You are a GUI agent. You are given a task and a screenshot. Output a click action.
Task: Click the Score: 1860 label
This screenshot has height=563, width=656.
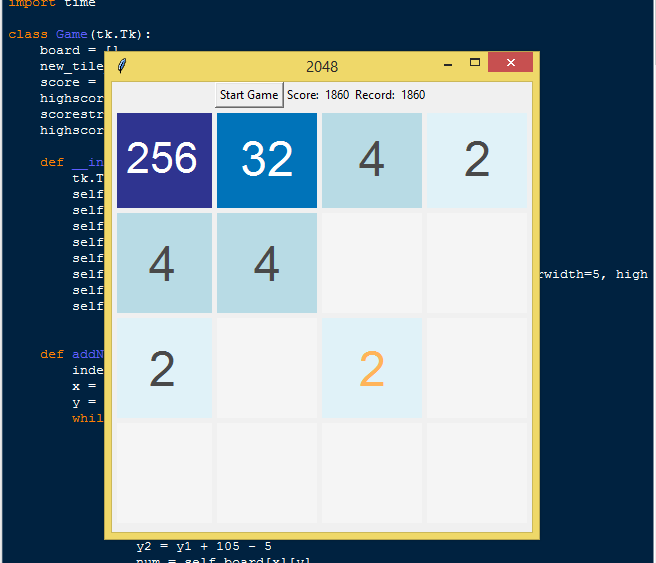[x=318, y=95]
